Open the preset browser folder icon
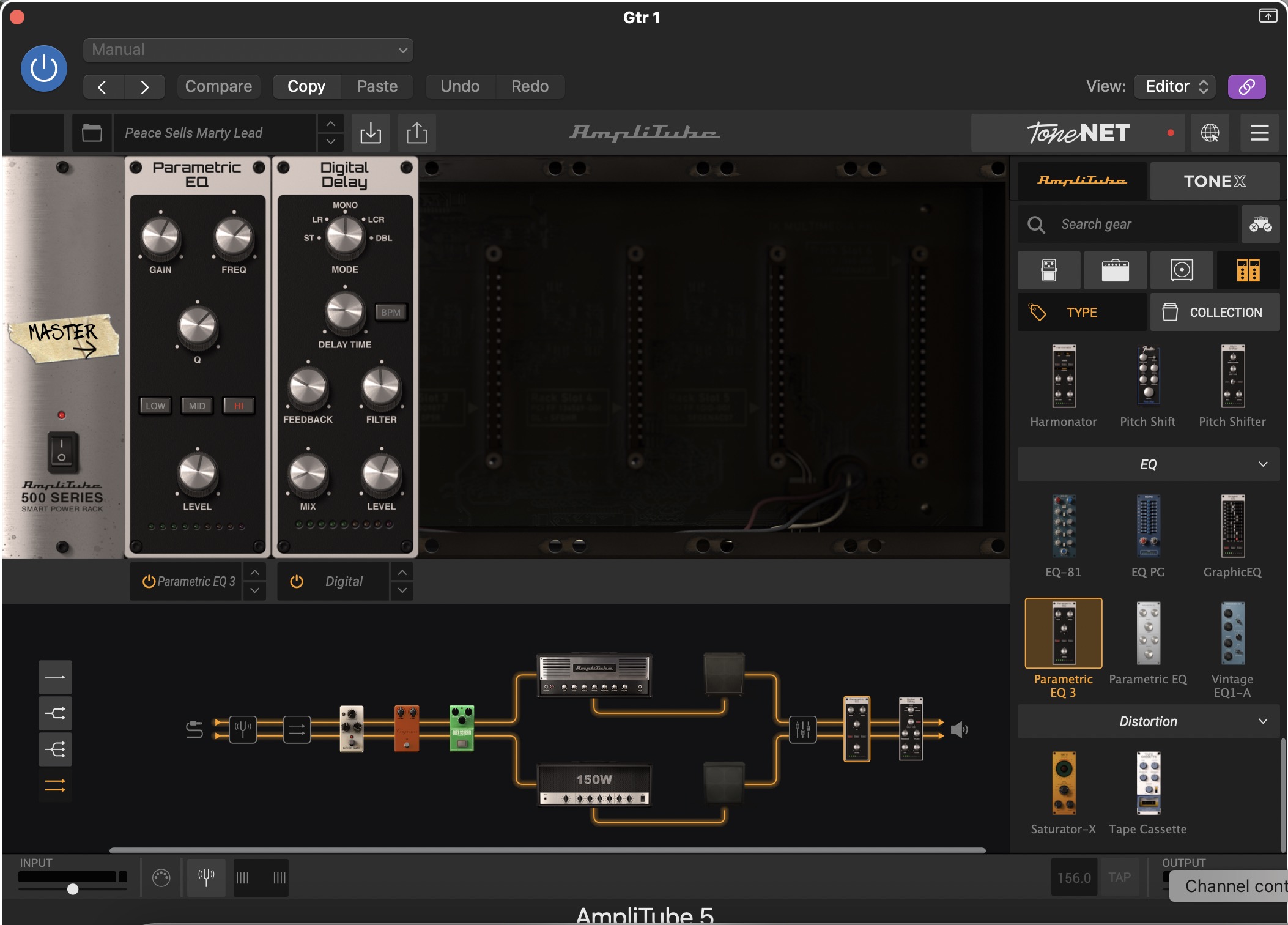1288x925 pixels. coord(92,133)
